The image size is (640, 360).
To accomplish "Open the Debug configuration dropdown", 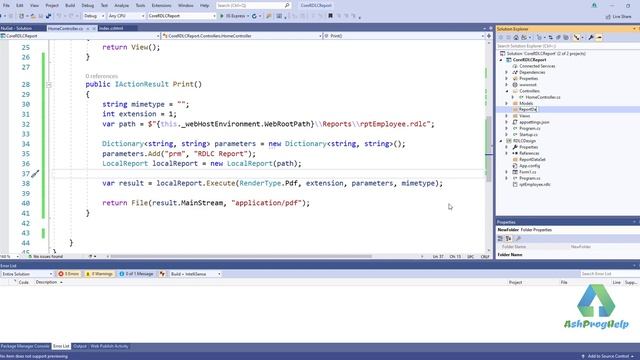I will tap(93, 16).
